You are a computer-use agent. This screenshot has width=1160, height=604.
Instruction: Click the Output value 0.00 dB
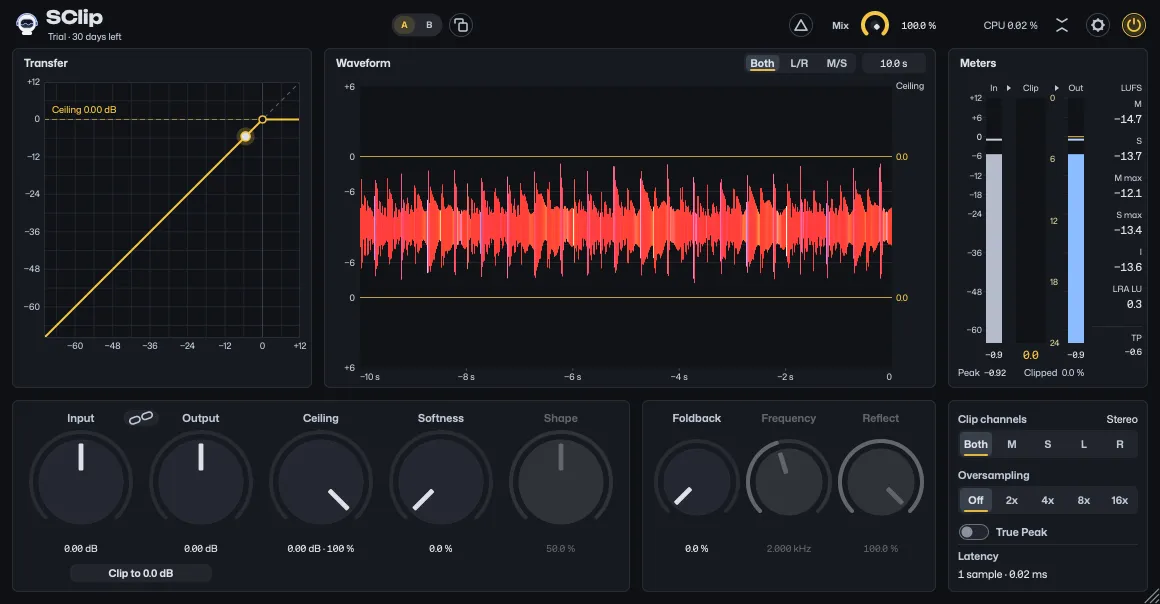pyautogui.click(x=200, y=548)
